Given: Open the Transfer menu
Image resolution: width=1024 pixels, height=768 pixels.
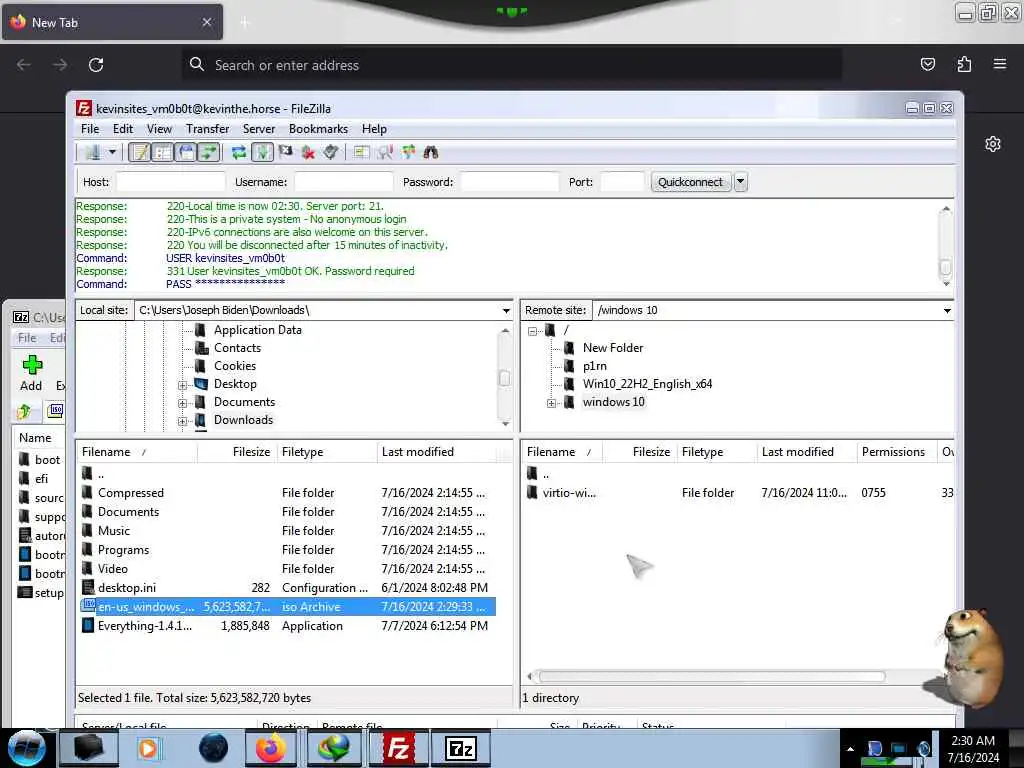Looking at the screenshot, I should pyautogui.click(x=207, y=129).
